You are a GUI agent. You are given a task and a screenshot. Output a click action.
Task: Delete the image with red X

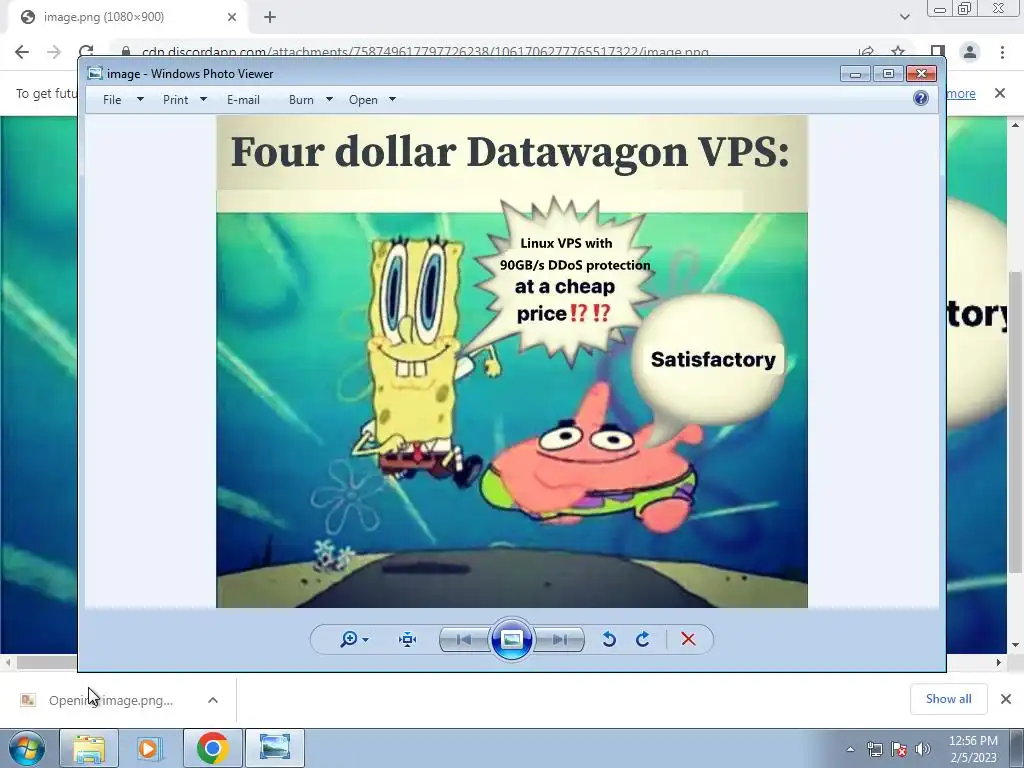[x=688, y=639]
